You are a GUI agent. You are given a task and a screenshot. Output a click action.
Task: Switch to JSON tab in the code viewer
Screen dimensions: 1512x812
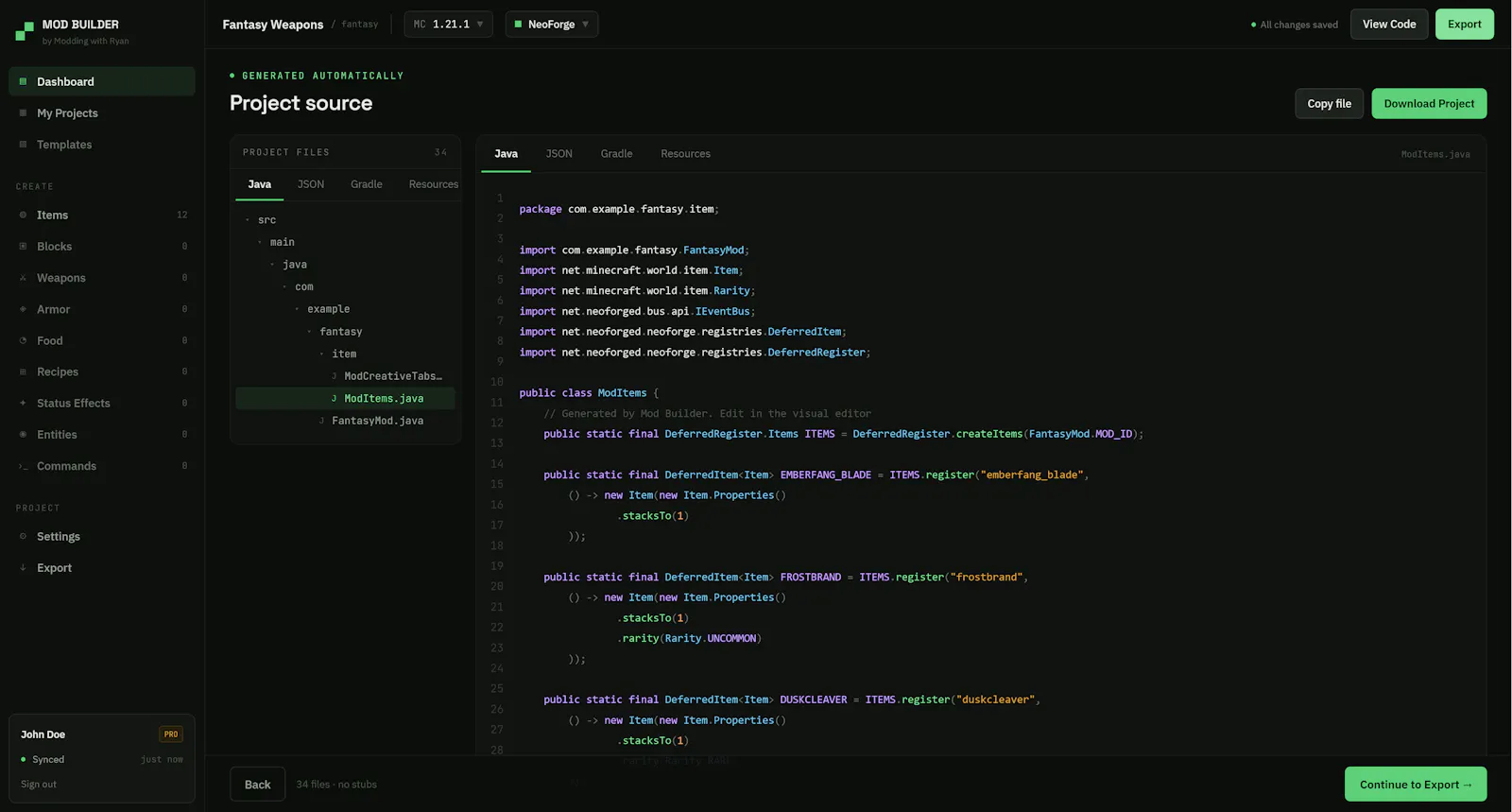pos(559,153)
